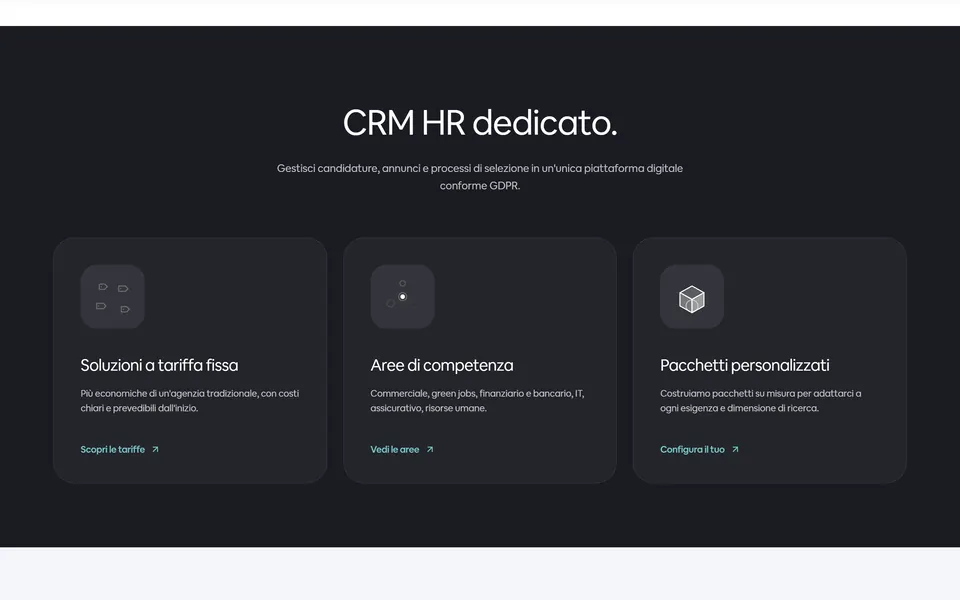
Task: Click the tags icon in the fixed-rate card
Action: pyautogui.click(x=113, y=297)
